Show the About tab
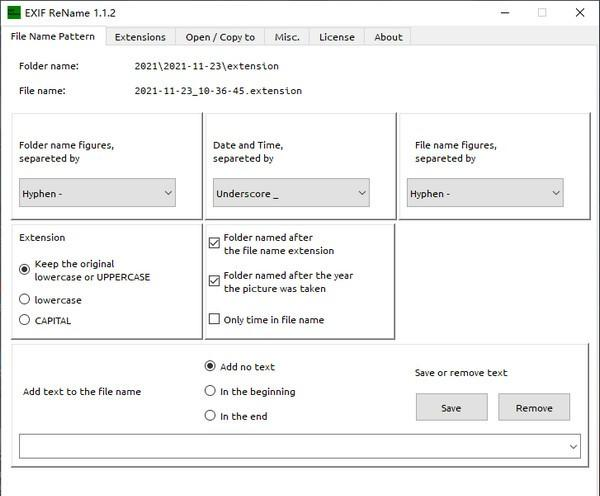 388,37
